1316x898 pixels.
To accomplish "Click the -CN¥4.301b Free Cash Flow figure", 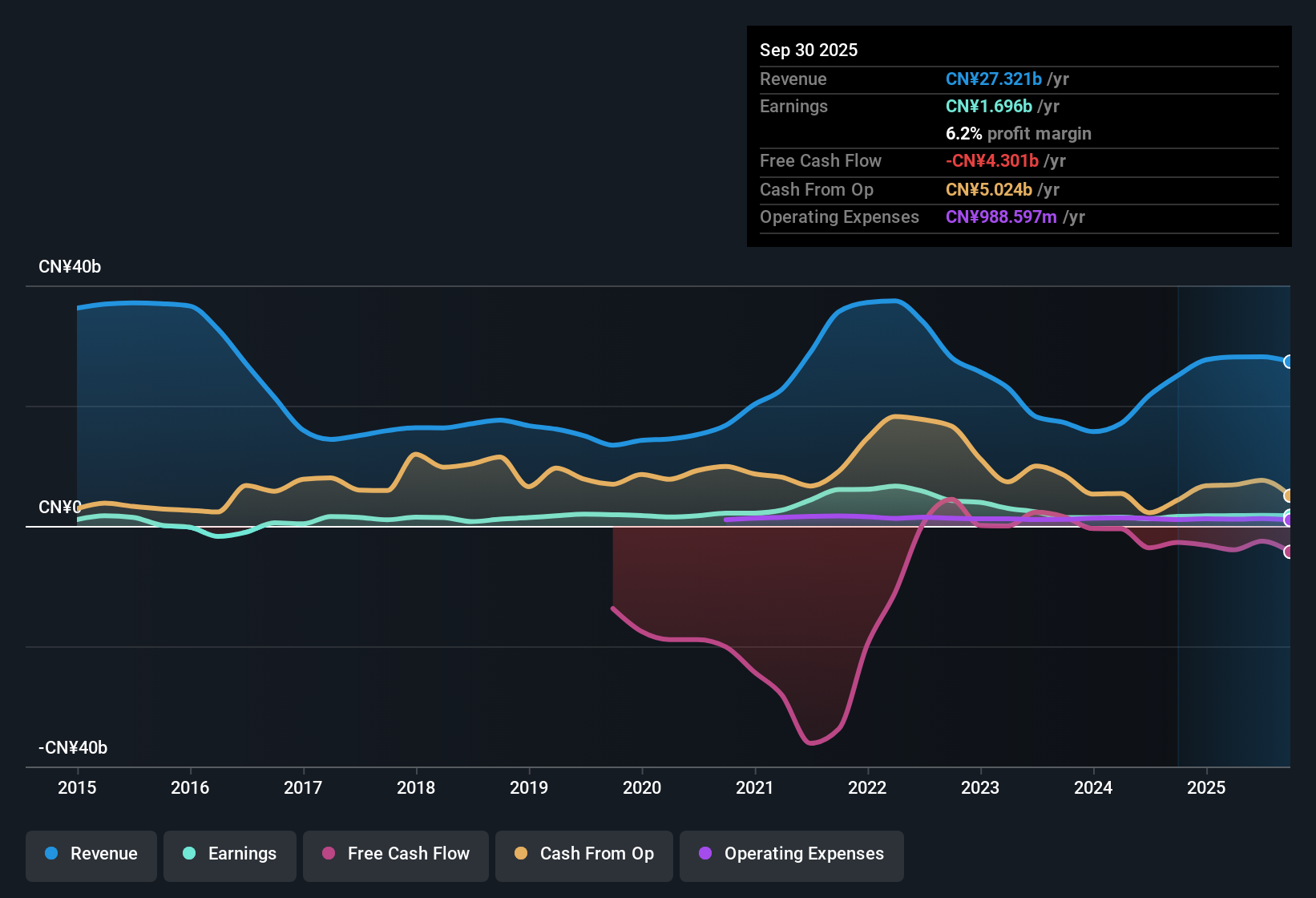I will tap(991, 161).
